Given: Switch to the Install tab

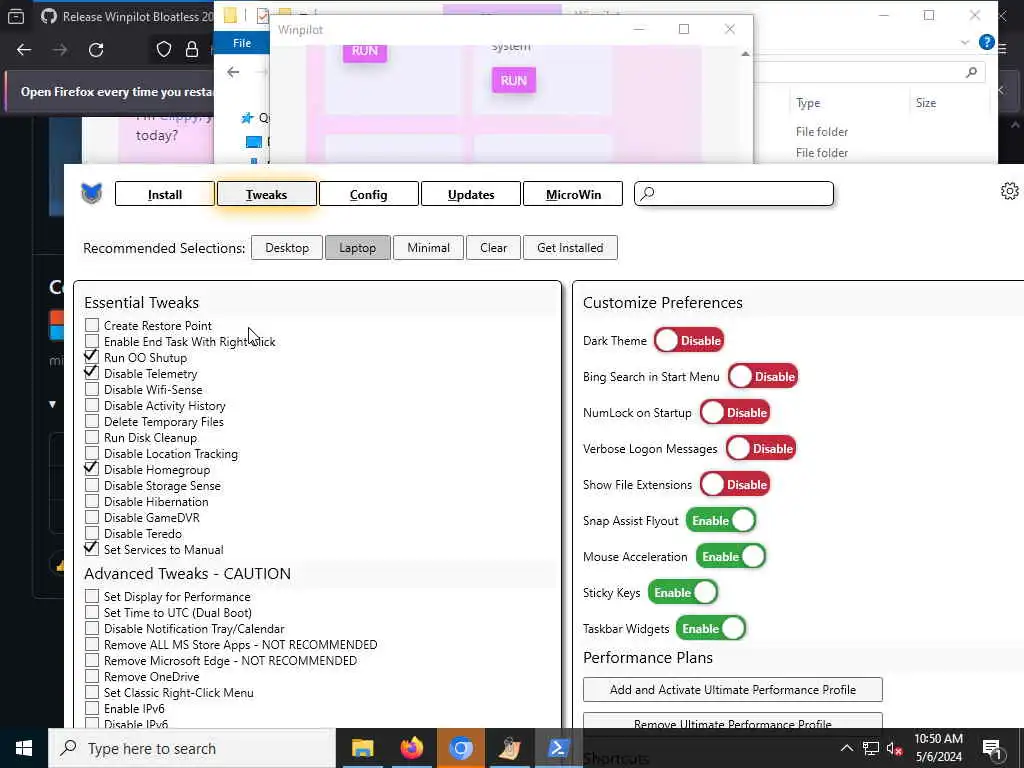Looking at the screenshot, I should (x=165, y=194).
